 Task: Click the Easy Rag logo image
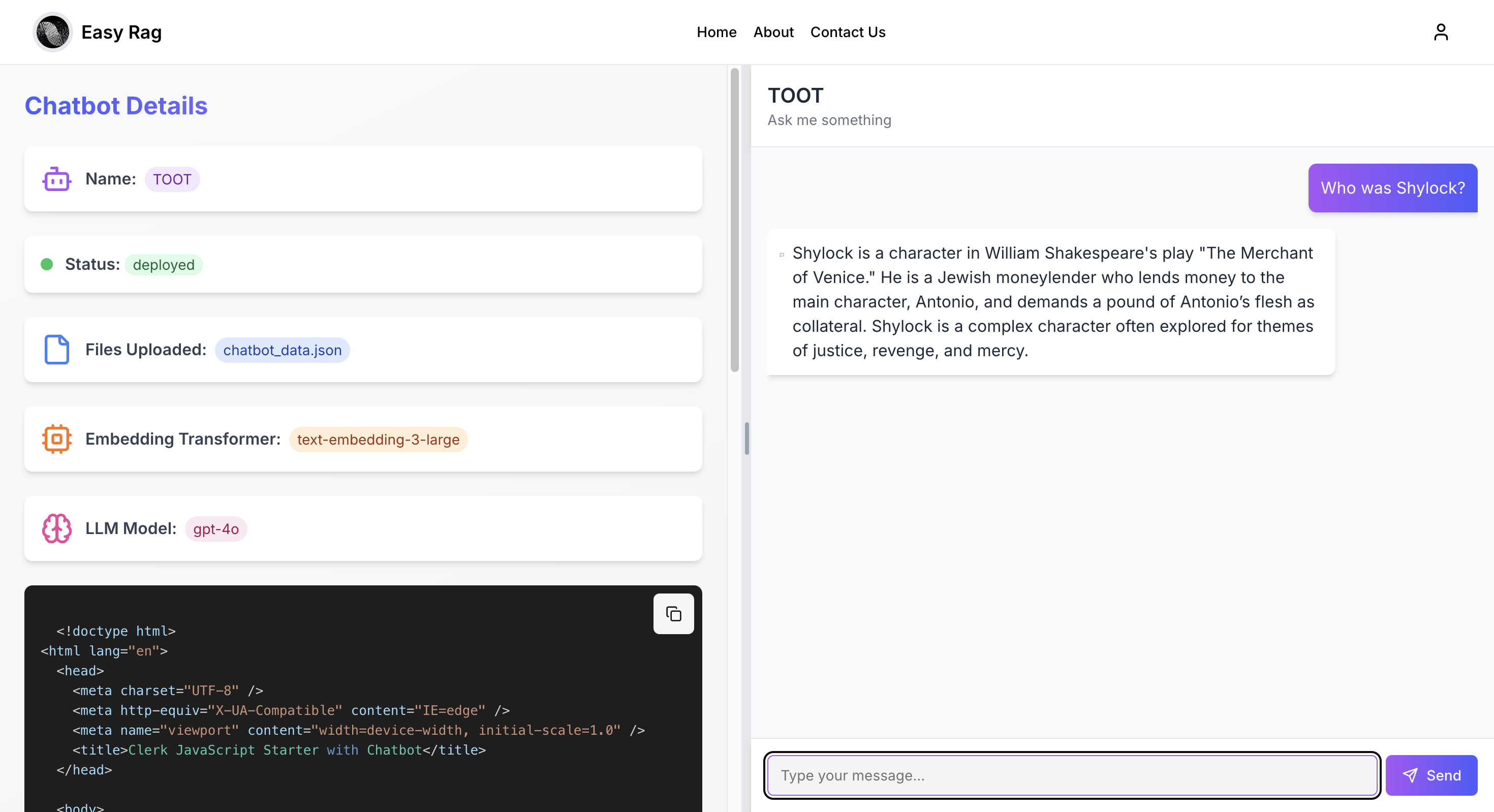(53, 32)
